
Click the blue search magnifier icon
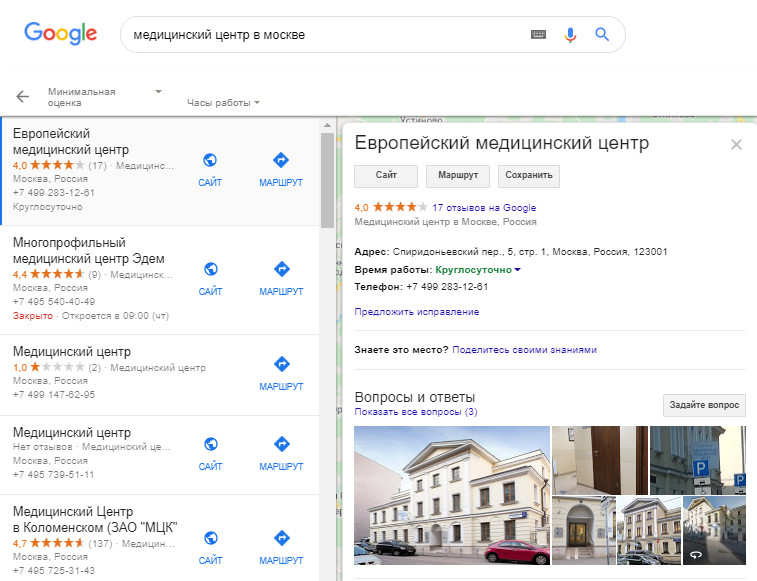coord(602,34)
